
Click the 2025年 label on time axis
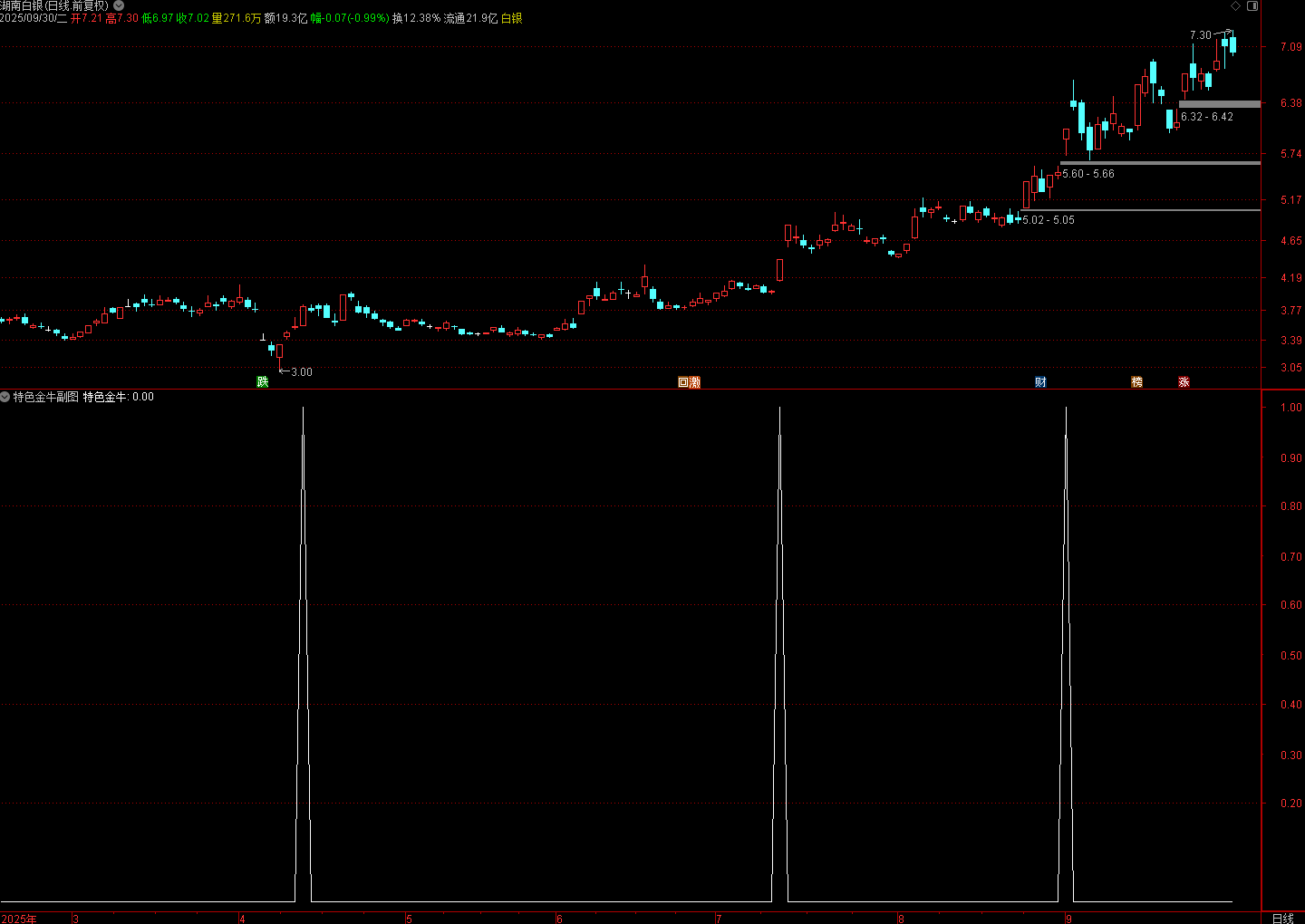(19, 919)
